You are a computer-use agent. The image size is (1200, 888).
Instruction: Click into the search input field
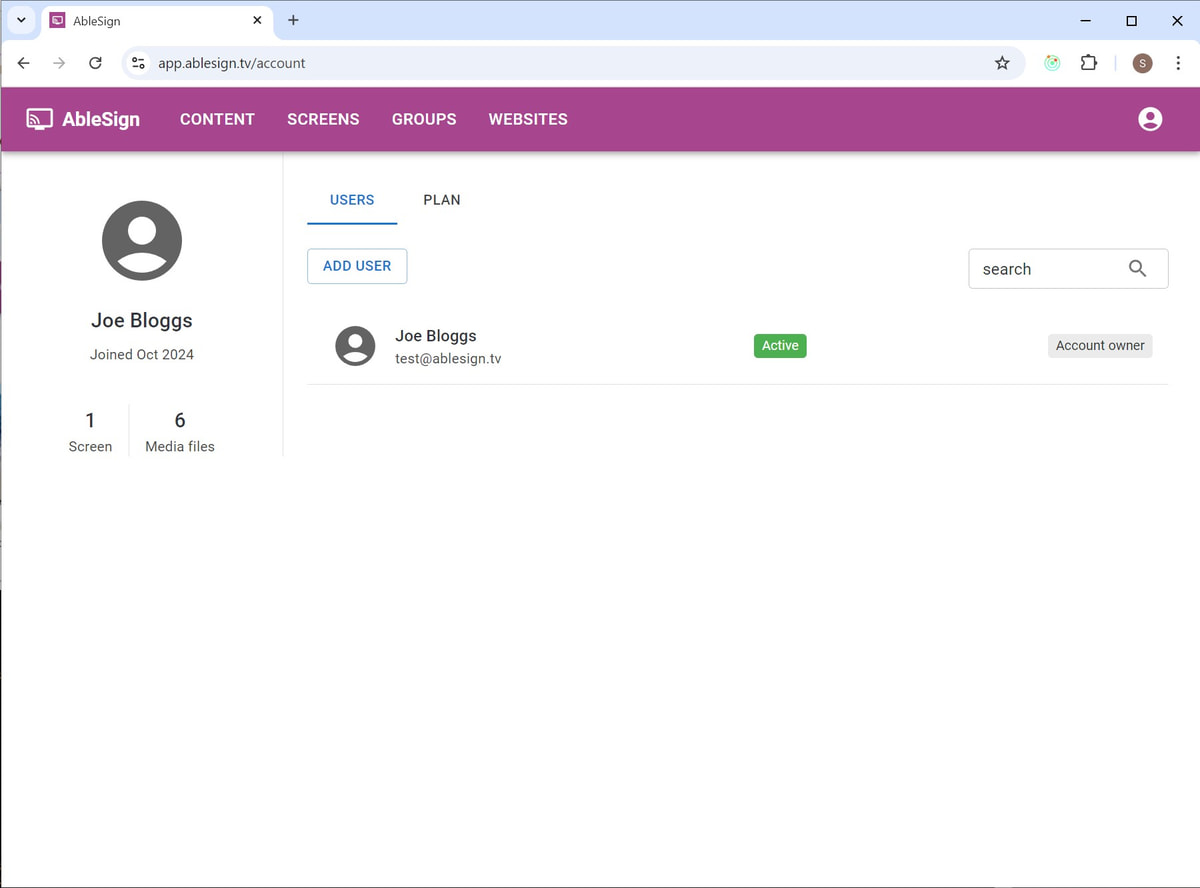pyautogui.click(x=1045, y=269)
